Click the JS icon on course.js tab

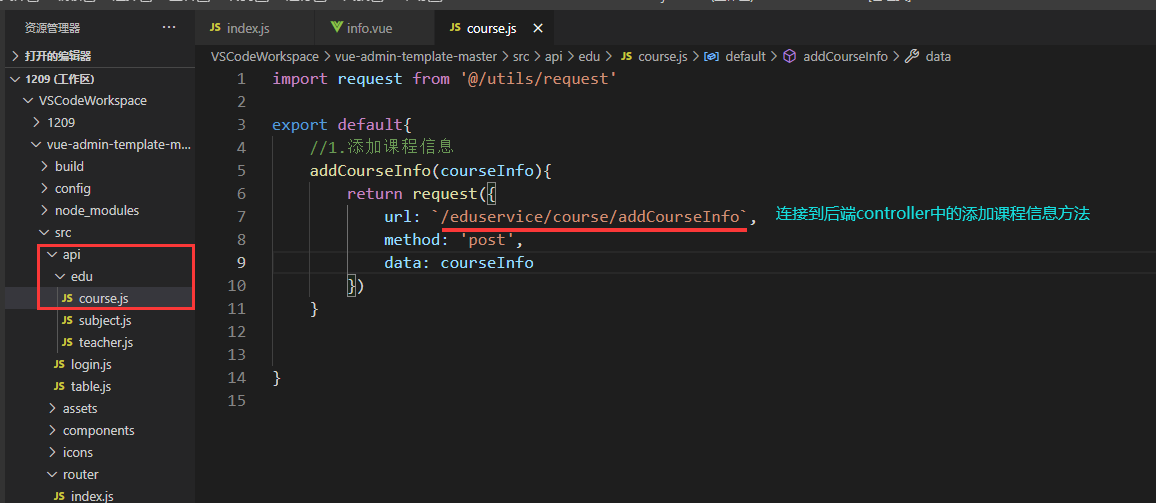click(454, 27)
